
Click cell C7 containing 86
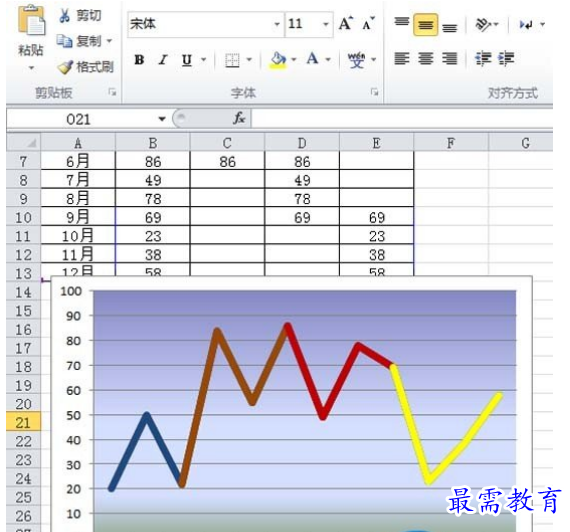point(227,161)
